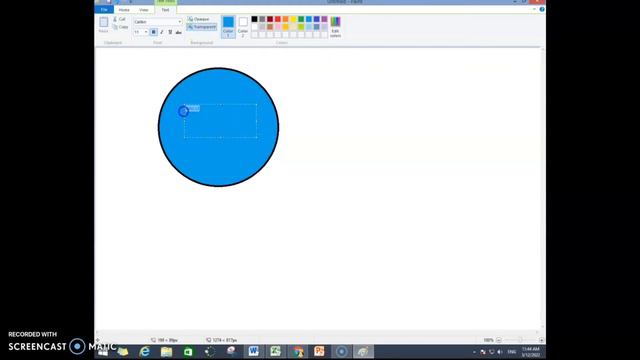This screenshot has height=360, width=640.
Task: Click the Paste button
Action: [x=104, y=24]
